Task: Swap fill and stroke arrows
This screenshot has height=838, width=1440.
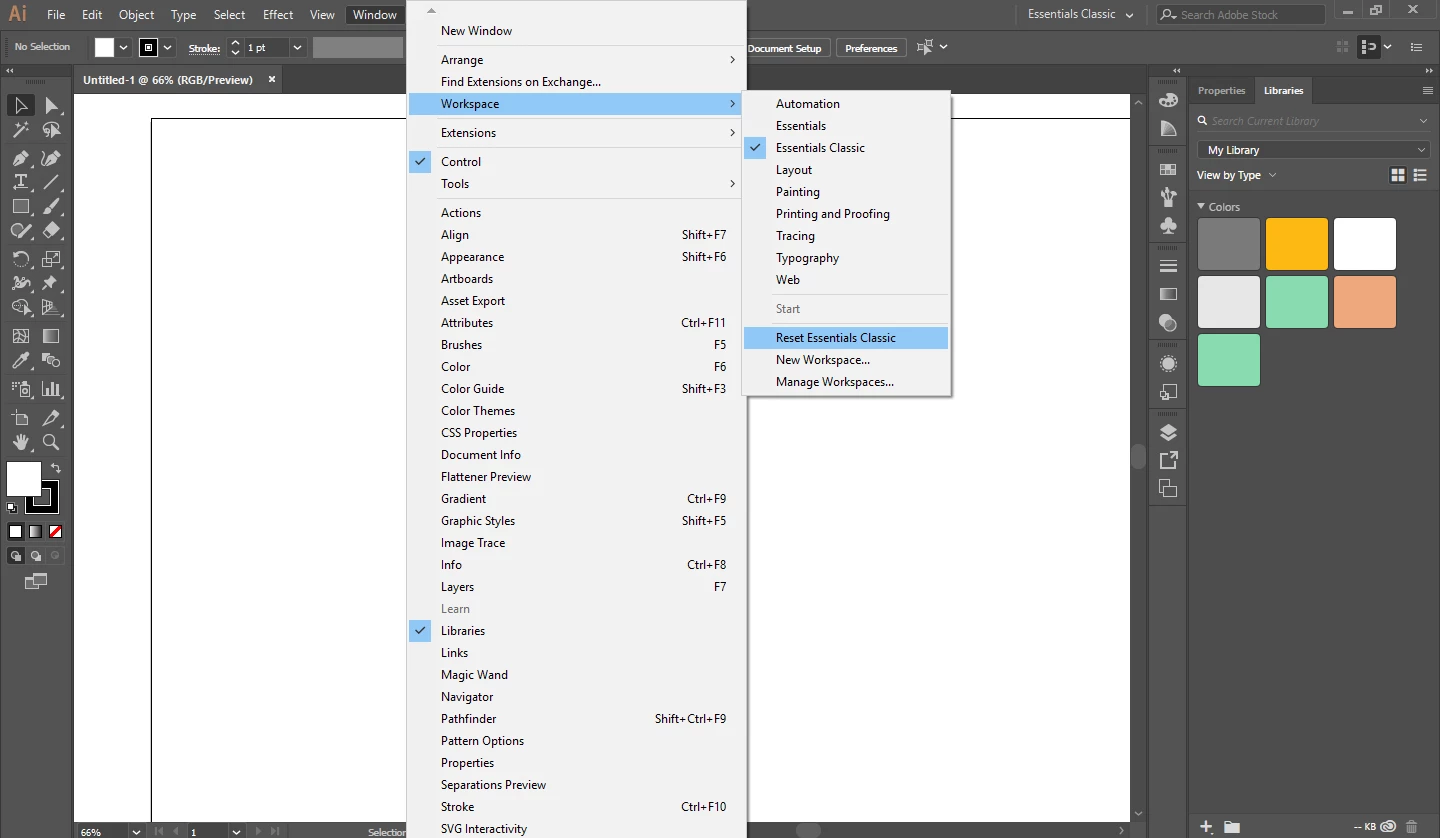Action: 56,467
